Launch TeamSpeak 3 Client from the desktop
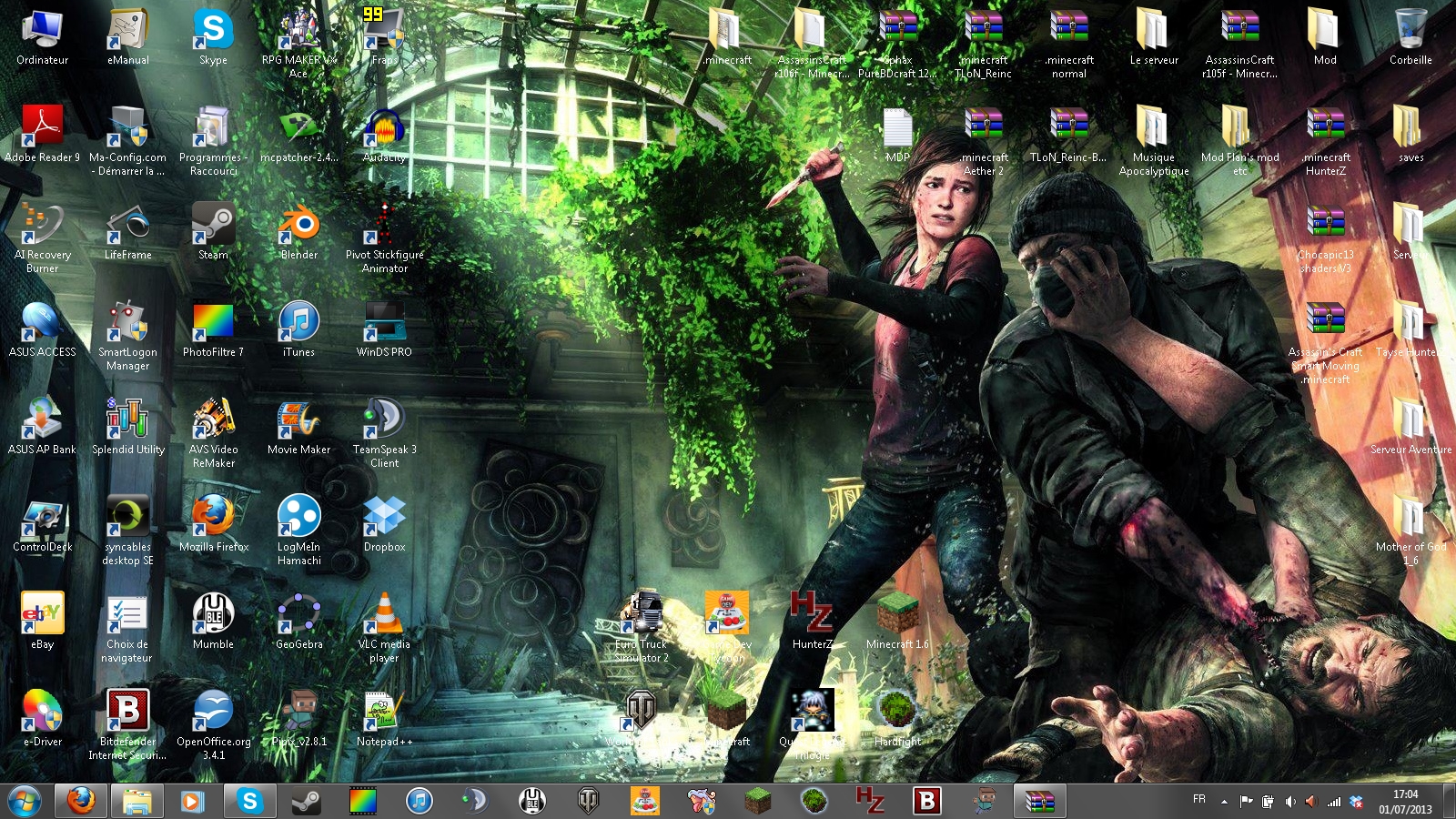 coord(384,432)
